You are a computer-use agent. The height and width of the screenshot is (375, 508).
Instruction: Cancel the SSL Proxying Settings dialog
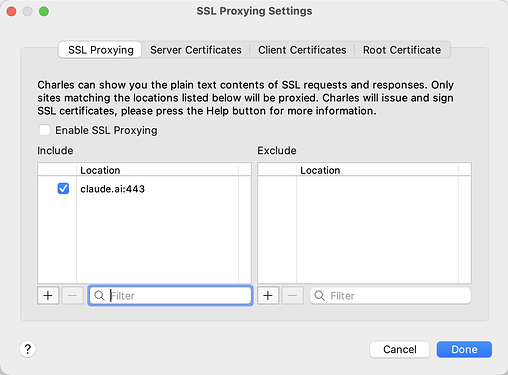tap(400, 349)
